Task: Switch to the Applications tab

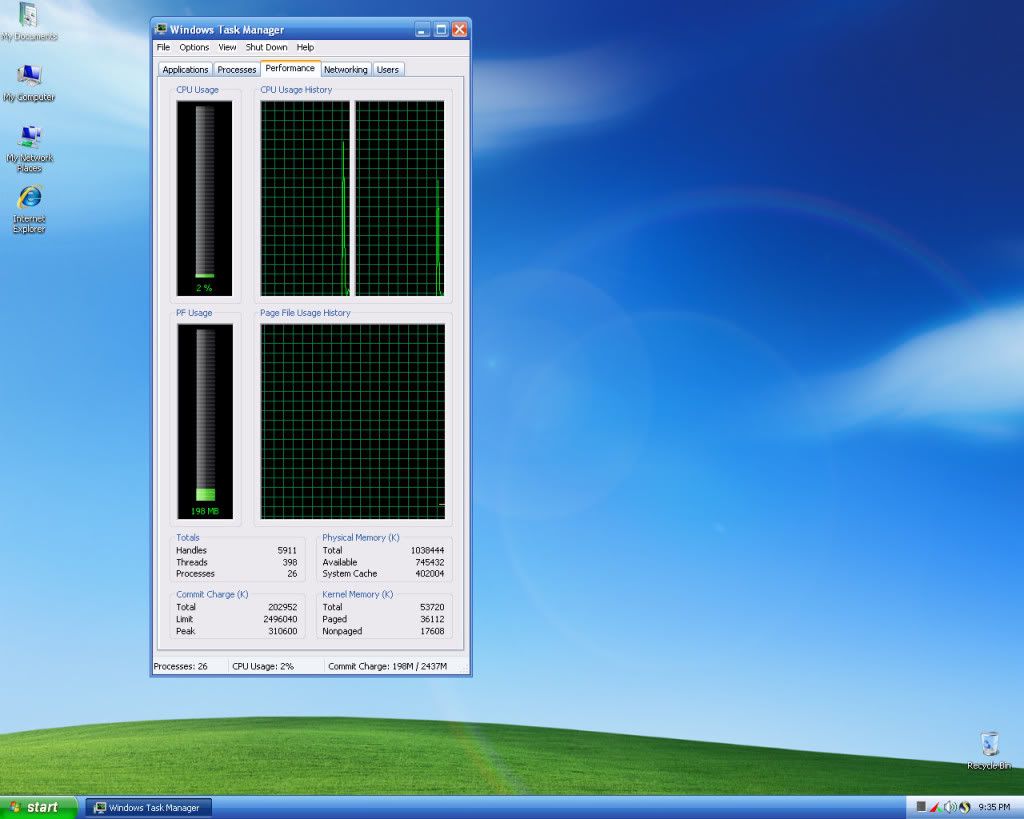Action: (x=185, y=69)
